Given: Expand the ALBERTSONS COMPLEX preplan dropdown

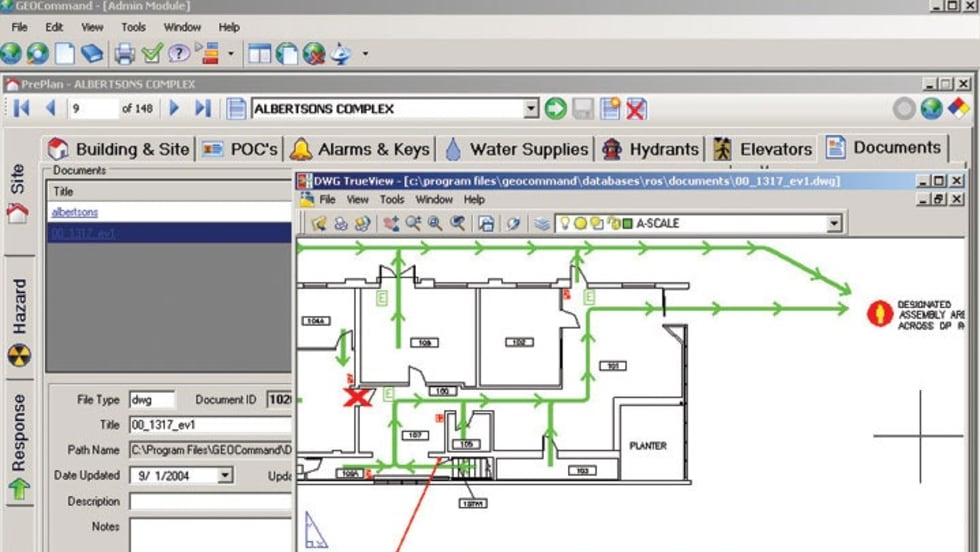Looking at the screenshot, I should [x=531, y=108].
